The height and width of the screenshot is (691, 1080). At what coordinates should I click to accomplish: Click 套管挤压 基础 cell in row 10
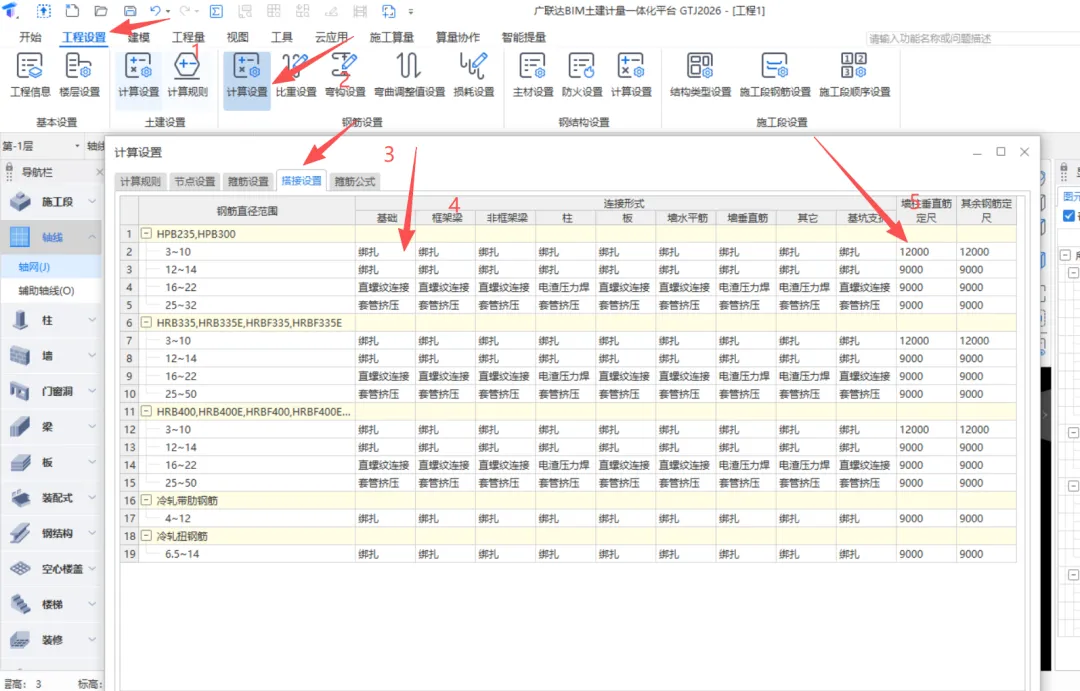click(386, 394)
